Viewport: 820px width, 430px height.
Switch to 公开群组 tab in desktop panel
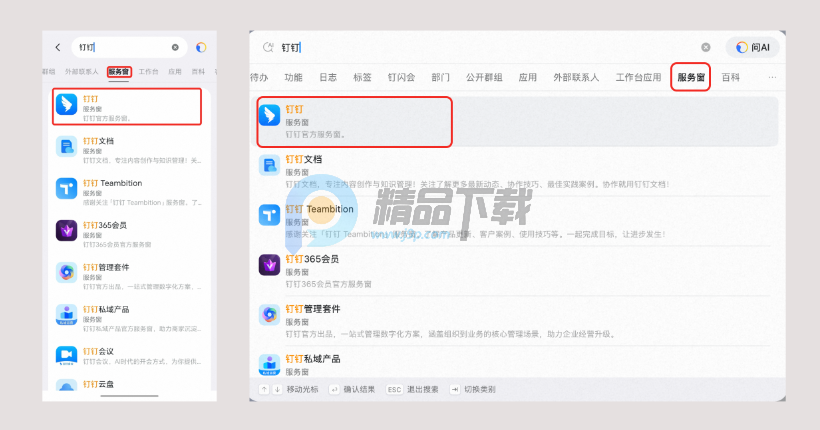484,77
